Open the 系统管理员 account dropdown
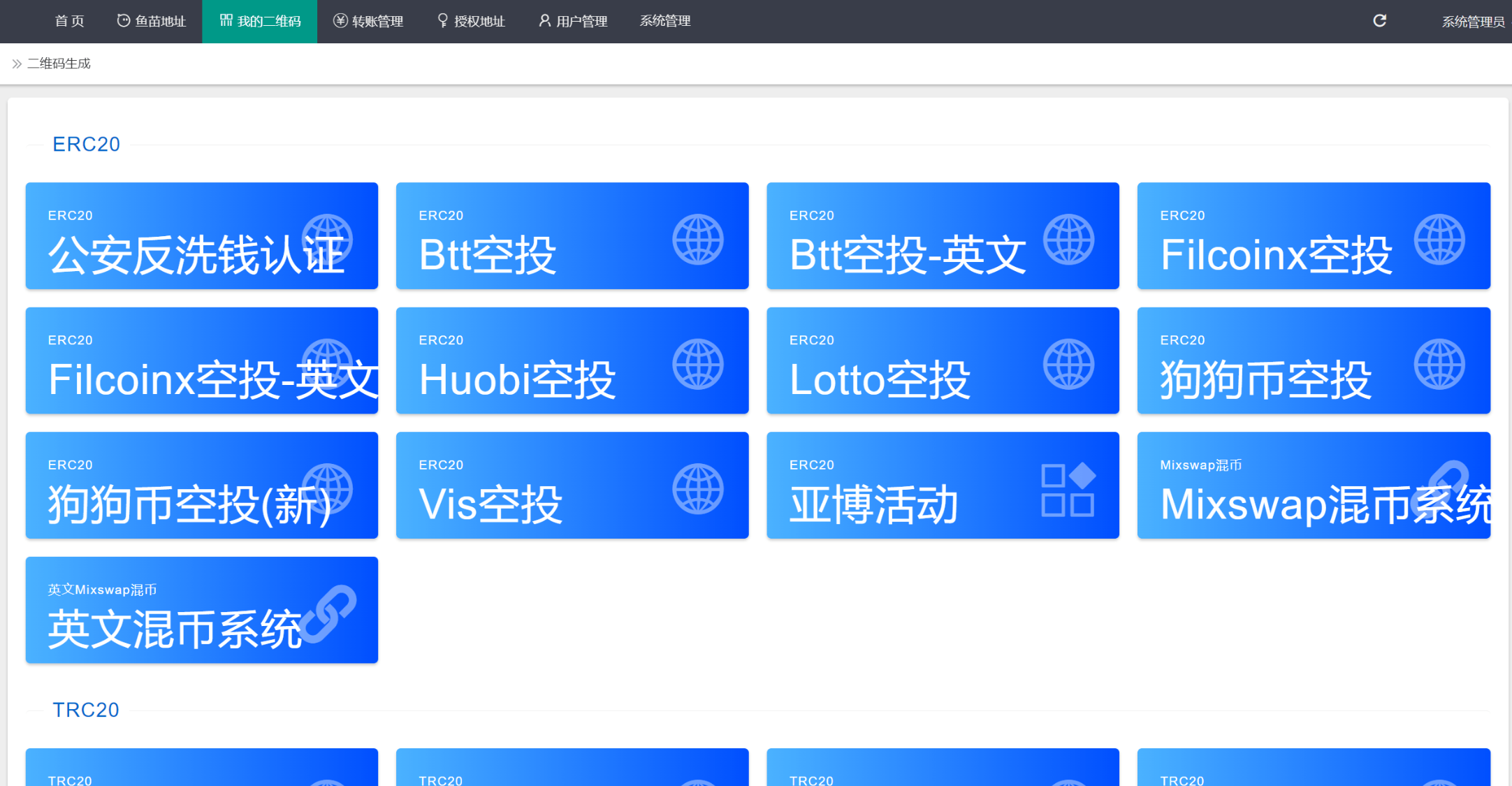The image size is (1512, 786). pyautogui.click(x=1474, y=22)
